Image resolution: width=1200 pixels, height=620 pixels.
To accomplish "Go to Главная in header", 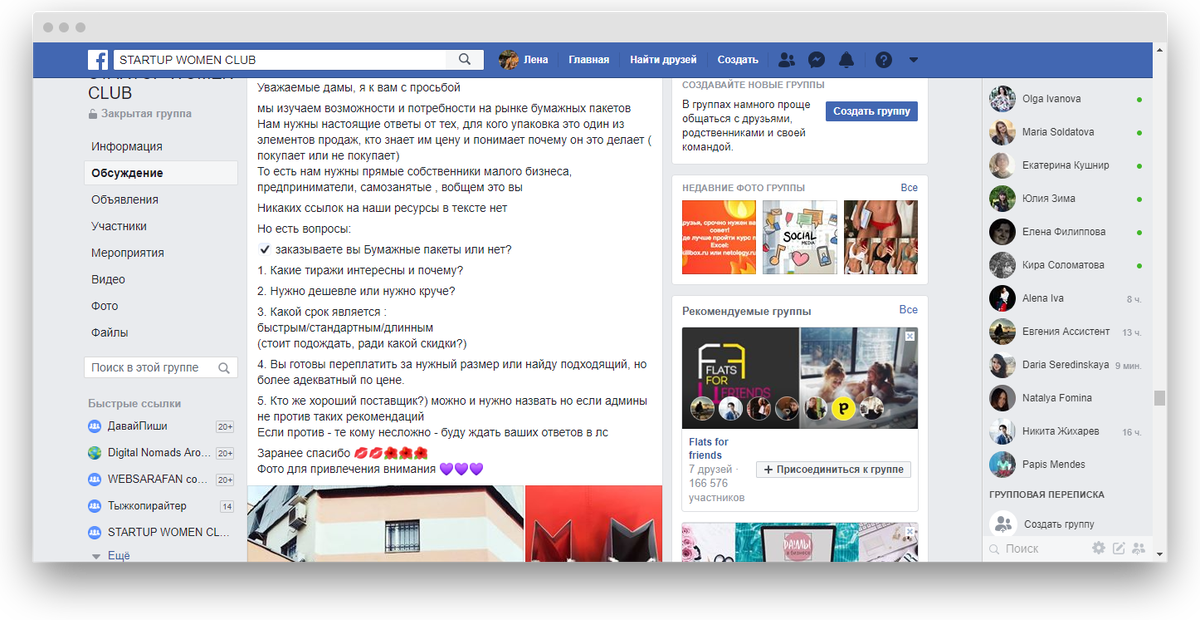I will pyautogui.click(x=589, y=60).
